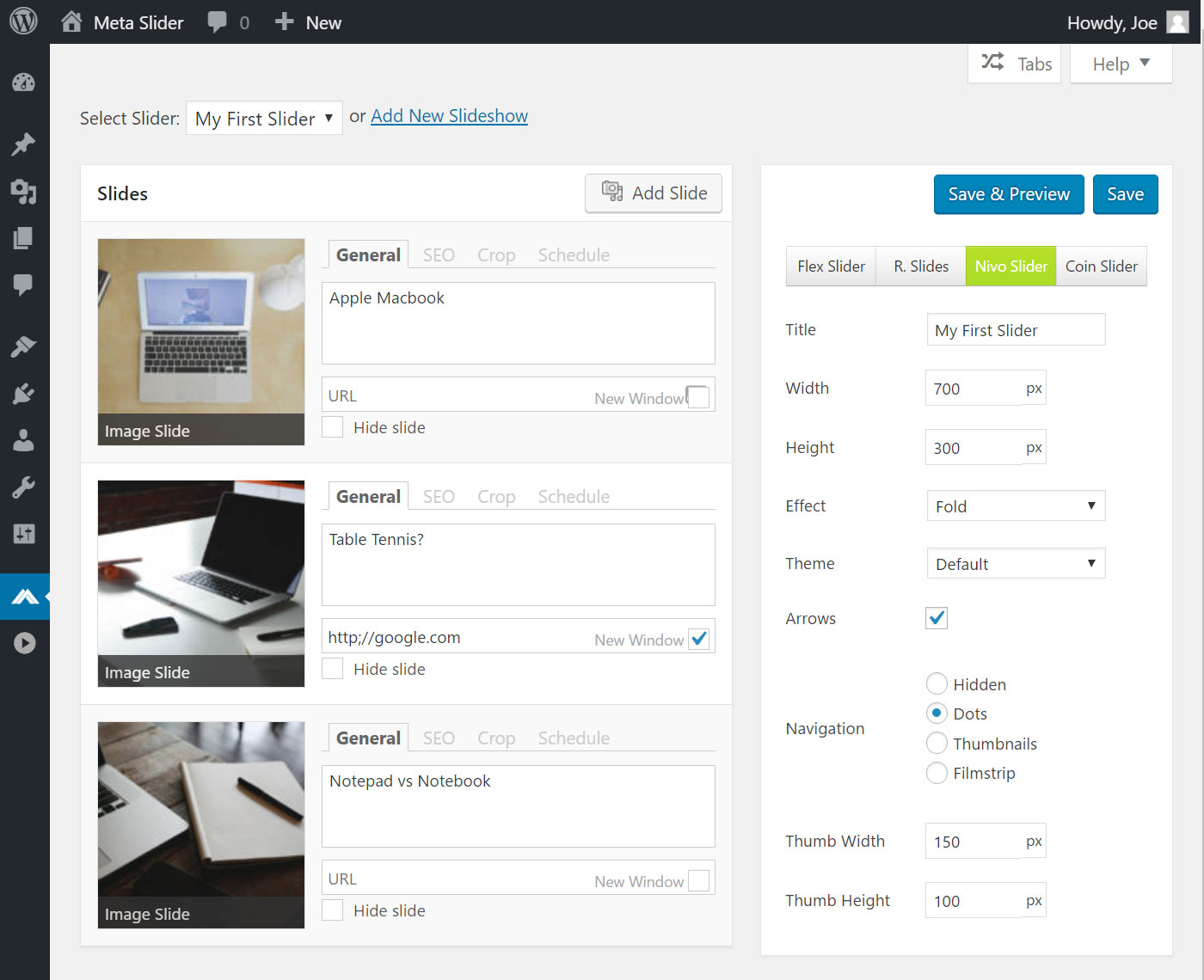Click Howdy, Joe account text
1204x980 pixels.
pyautogui.click(x=1112, y=22)
